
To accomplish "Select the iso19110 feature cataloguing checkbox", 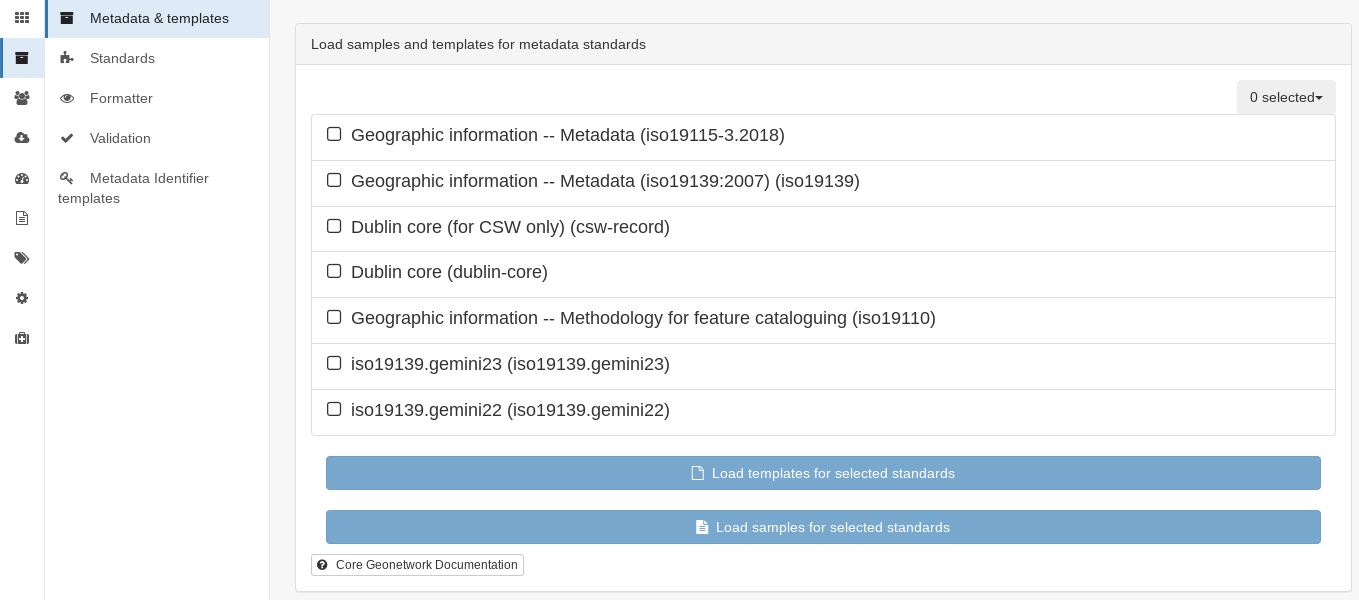I will point(334,317).
